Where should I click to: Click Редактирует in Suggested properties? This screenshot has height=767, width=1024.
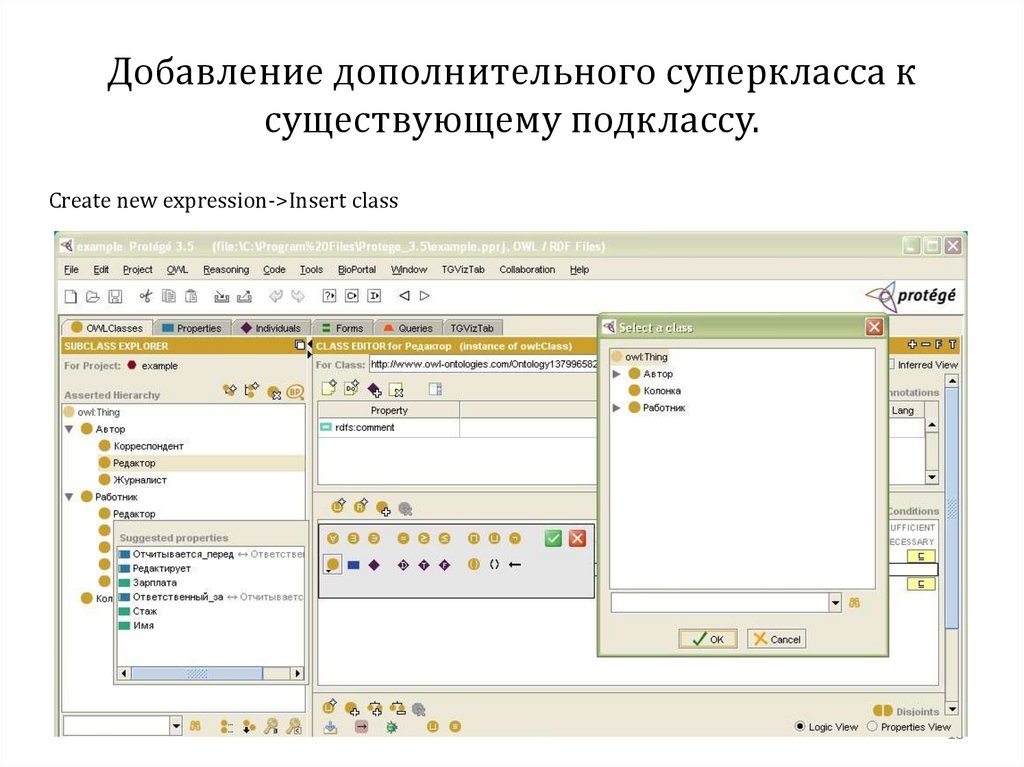pyautogui.click(x=155, y=568)
